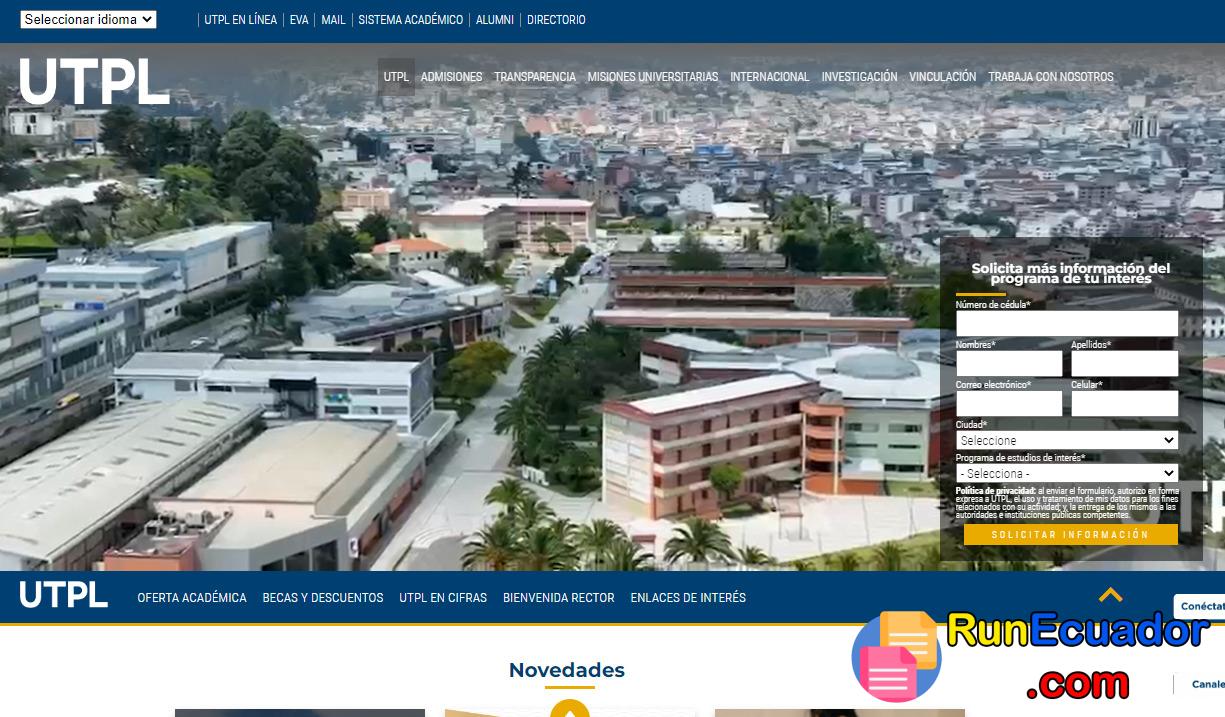Click the yellow scroll-to-top arrow

pyautogui.click(x=1111, y=594)
